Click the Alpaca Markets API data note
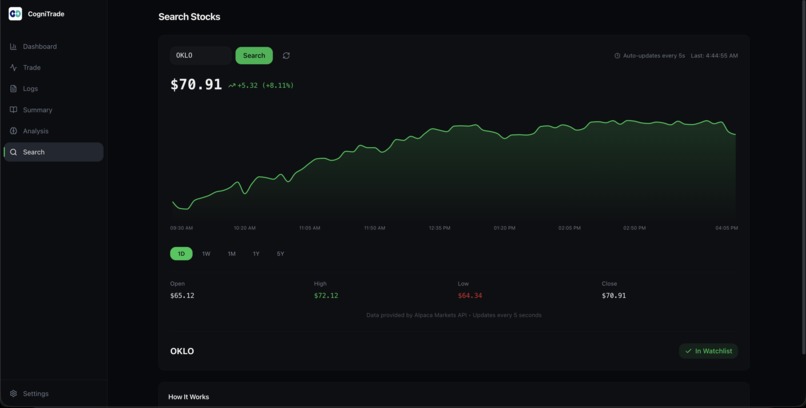The width and height of the screenshot is (806, 408). (454, 315)
